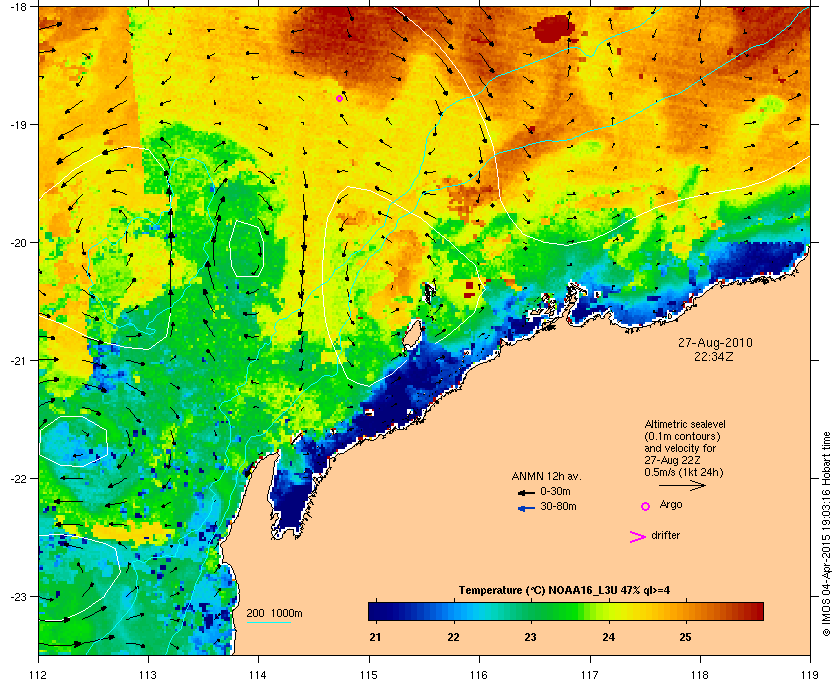
Task: Click the date text 27-Aug-2010
Action: pyautogui.click(x=715, y=343)
